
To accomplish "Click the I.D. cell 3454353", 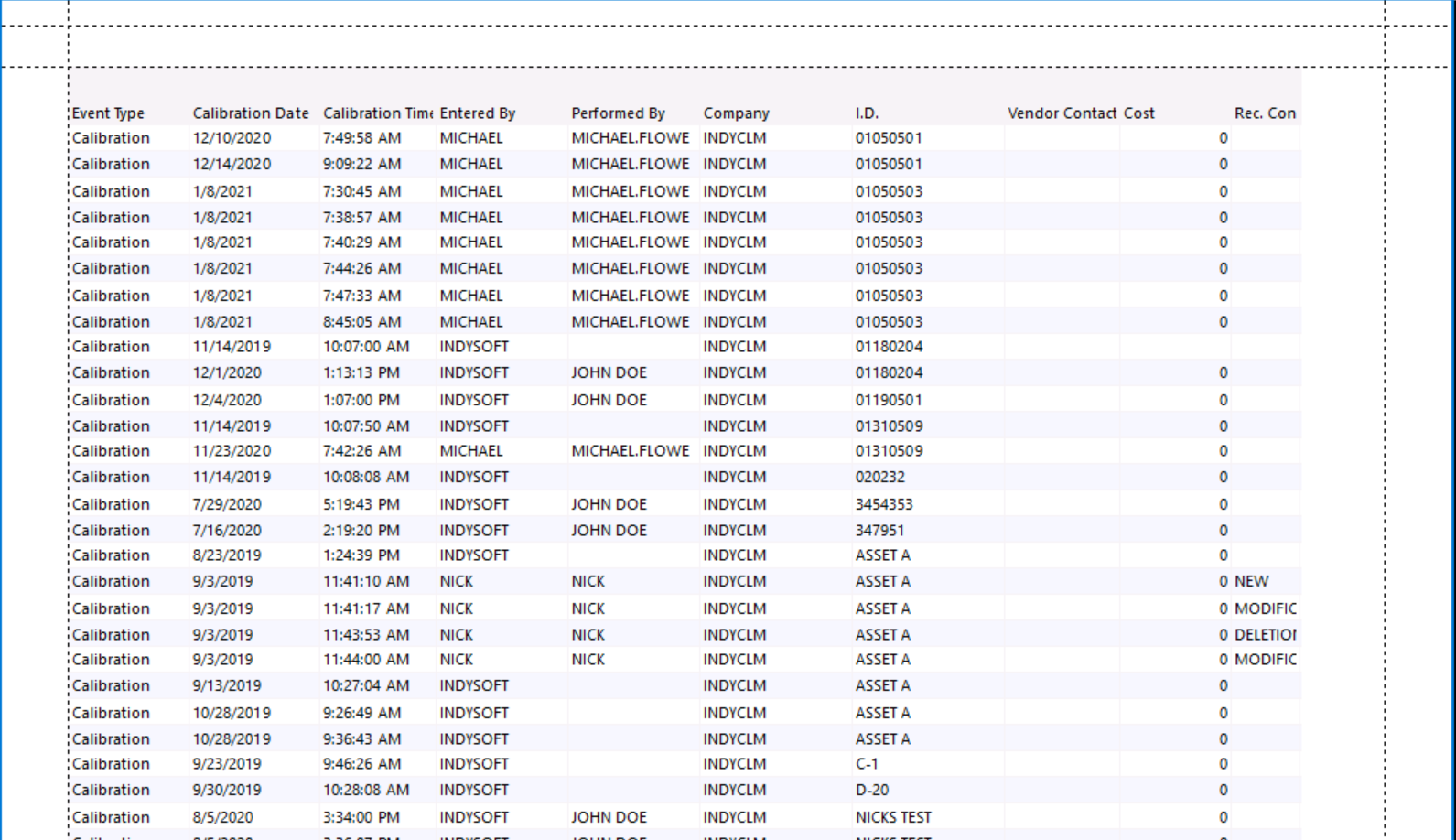I will tap(883, 505).
